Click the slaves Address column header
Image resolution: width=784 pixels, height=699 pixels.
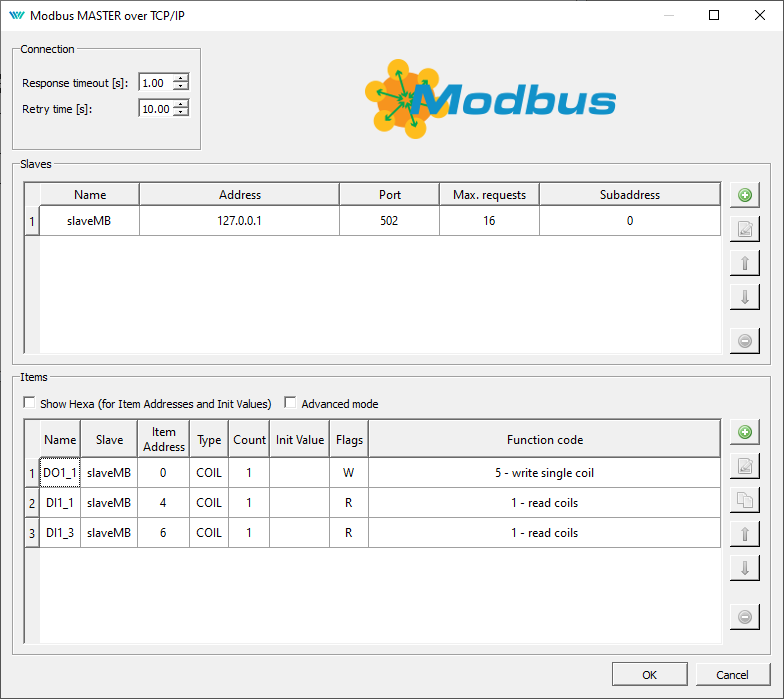click(x=240, y=194)
